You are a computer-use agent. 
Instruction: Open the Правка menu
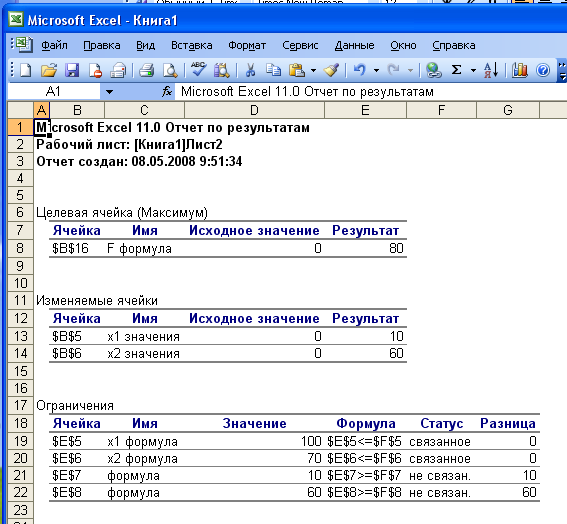102,46
